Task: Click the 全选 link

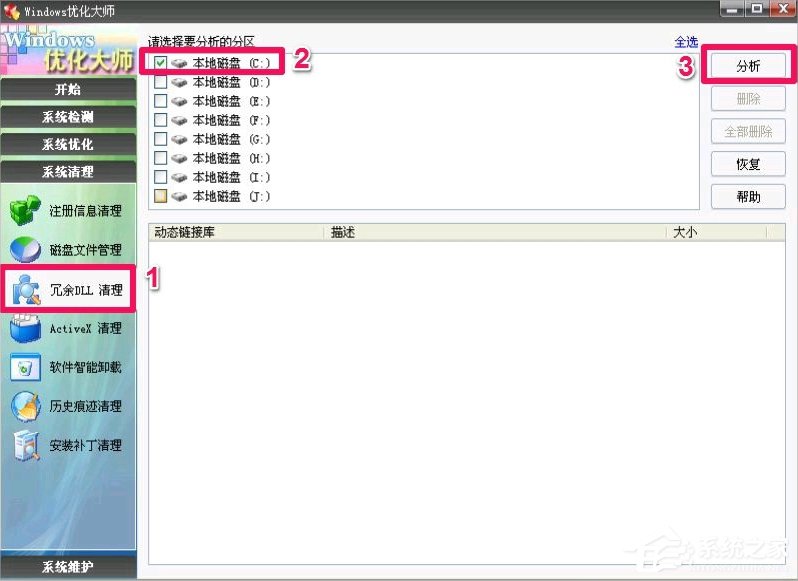Action: coord(686,42)
